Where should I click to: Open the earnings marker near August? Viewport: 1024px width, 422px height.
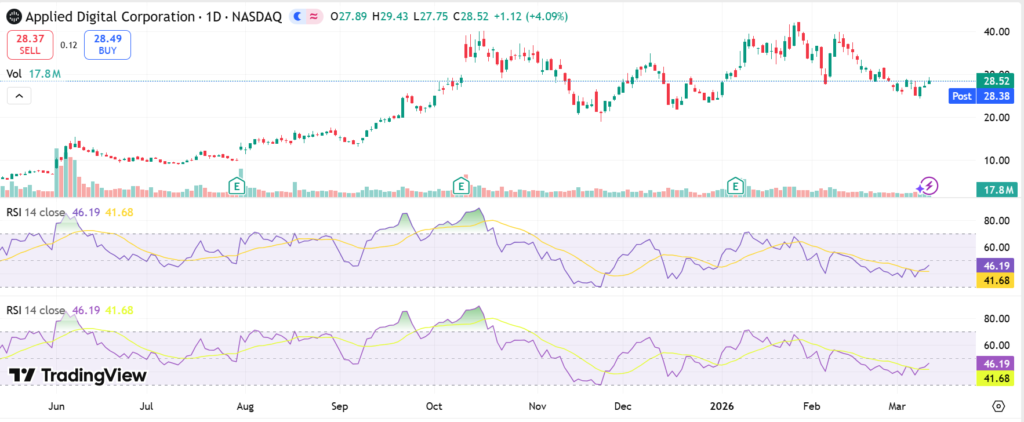pyautogui.click(x=237, y=186)
